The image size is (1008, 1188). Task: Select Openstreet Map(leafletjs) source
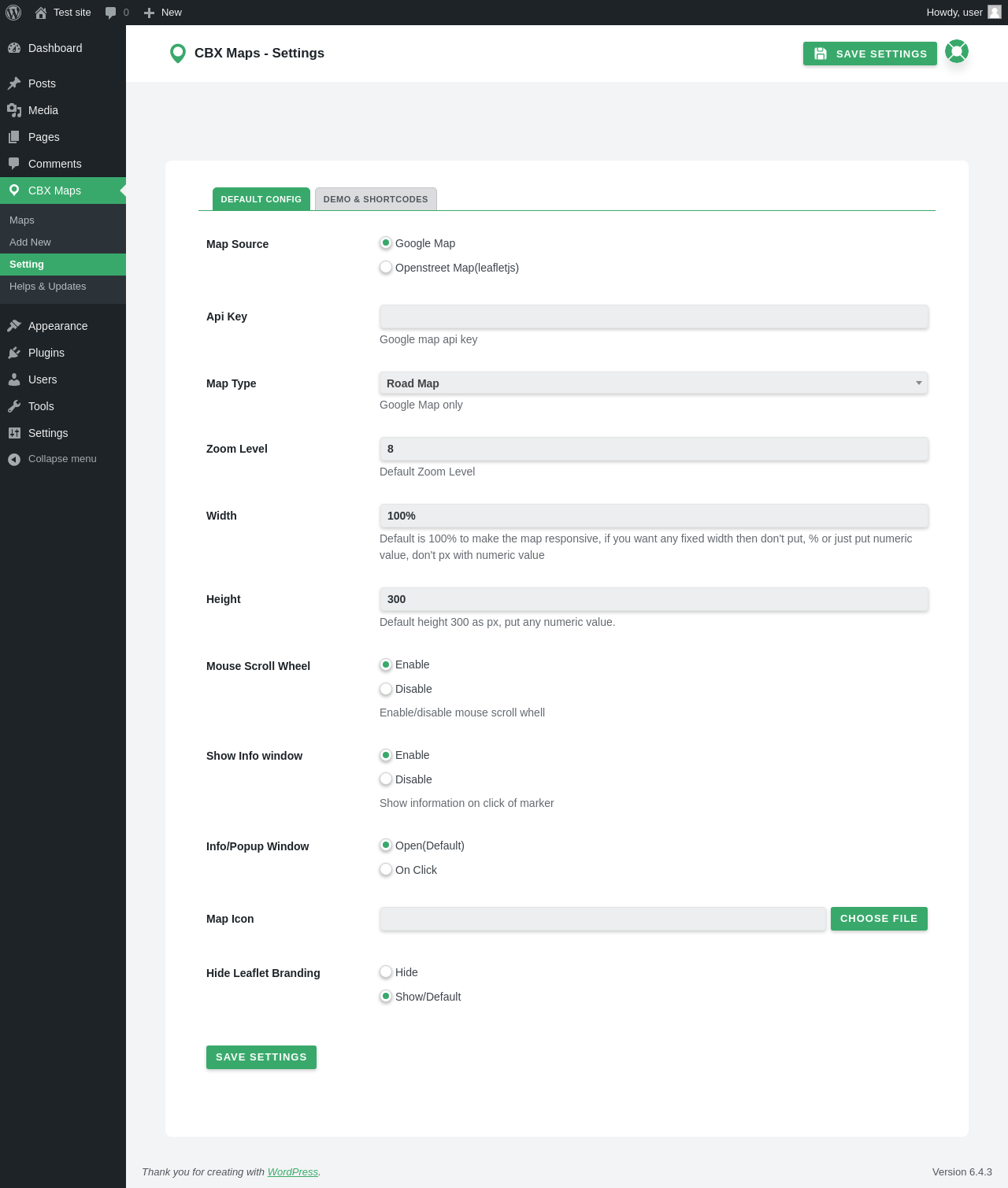tap(386, 268)
